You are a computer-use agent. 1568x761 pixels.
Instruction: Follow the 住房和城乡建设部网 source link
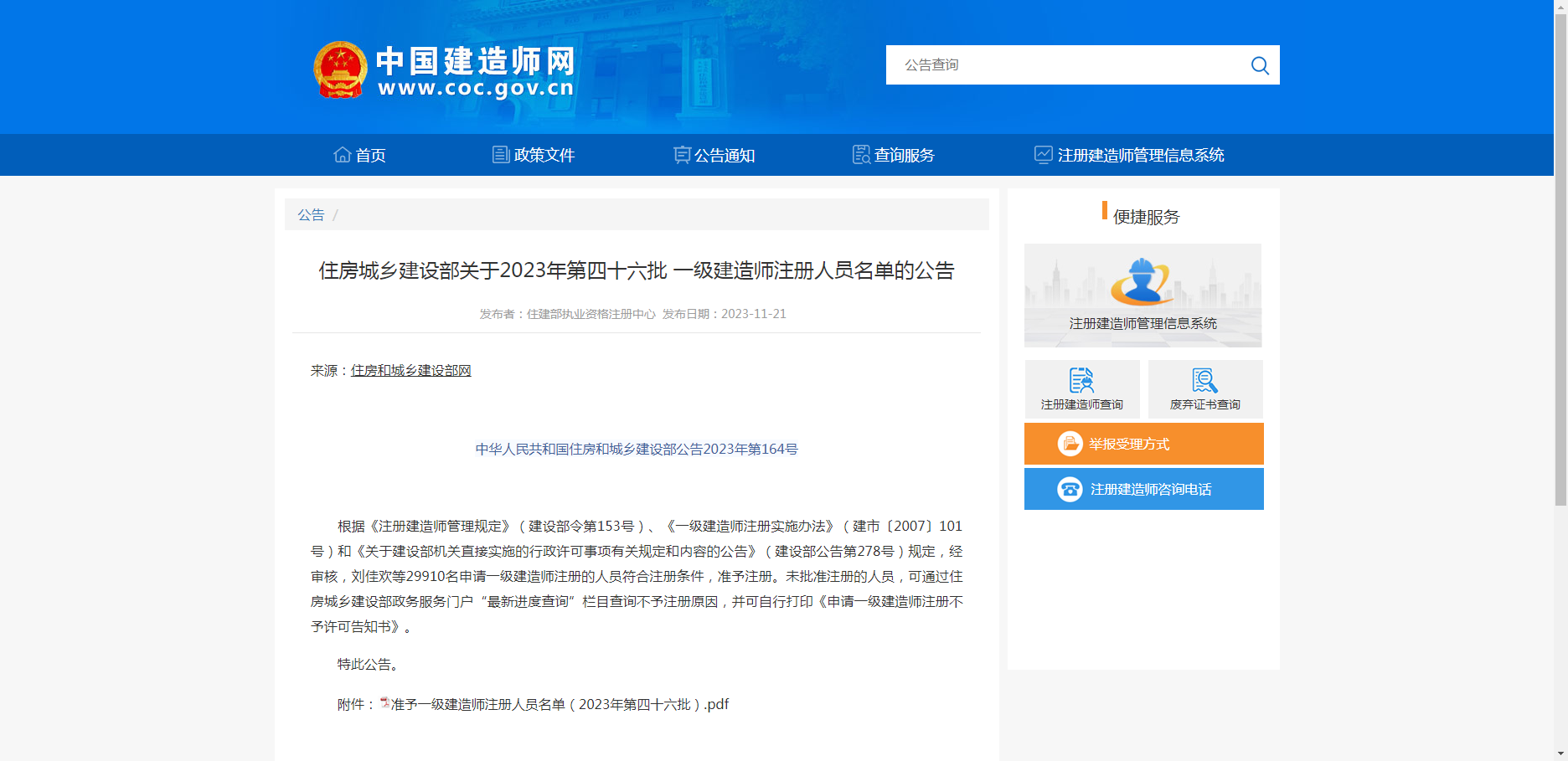410,370
